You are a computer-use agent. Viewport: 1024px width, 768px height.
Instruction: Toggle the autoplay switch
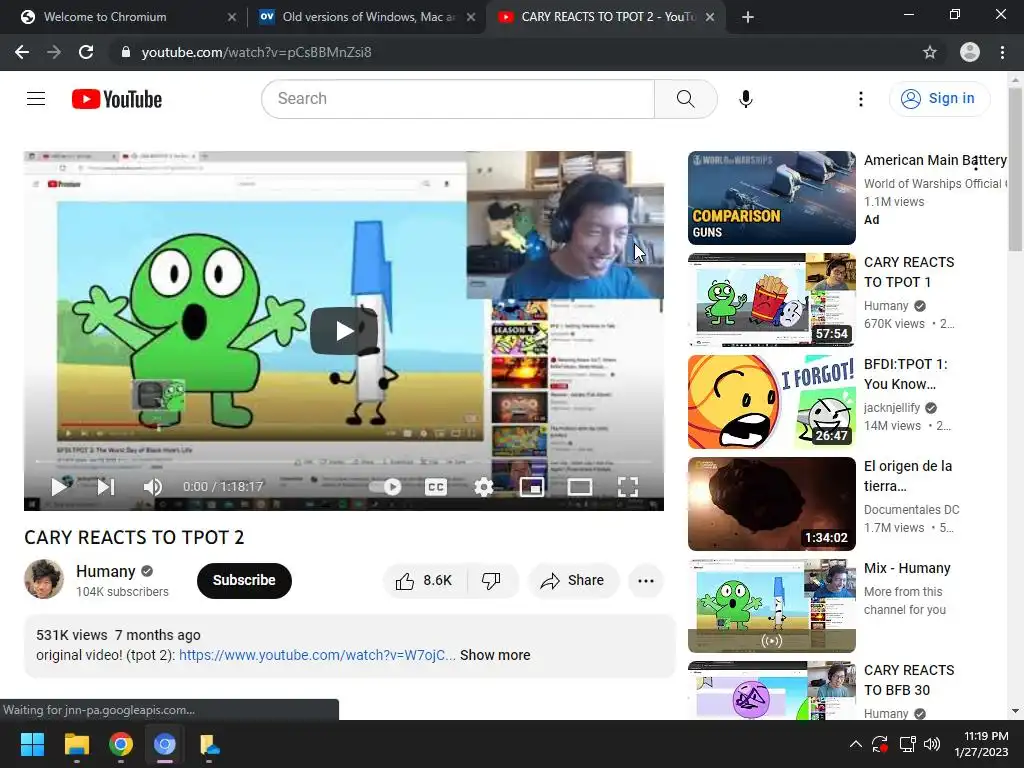(x=387, y=487)
